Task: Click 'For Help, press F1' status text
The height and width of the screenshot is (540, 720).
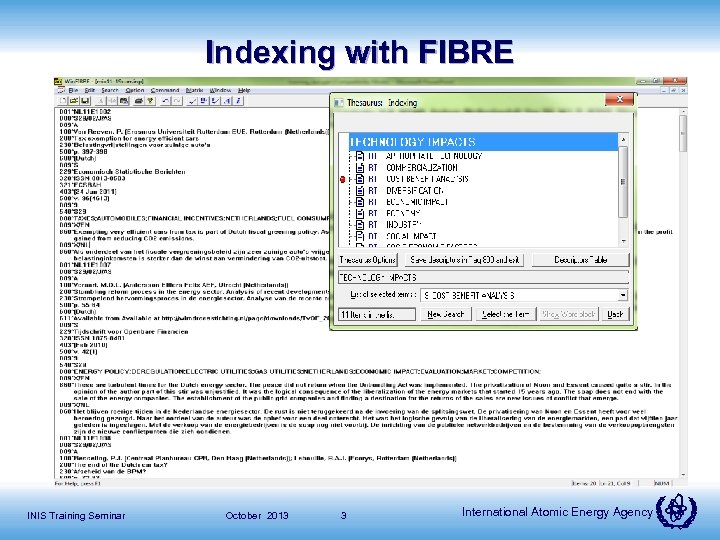Action: coord(78,484)
